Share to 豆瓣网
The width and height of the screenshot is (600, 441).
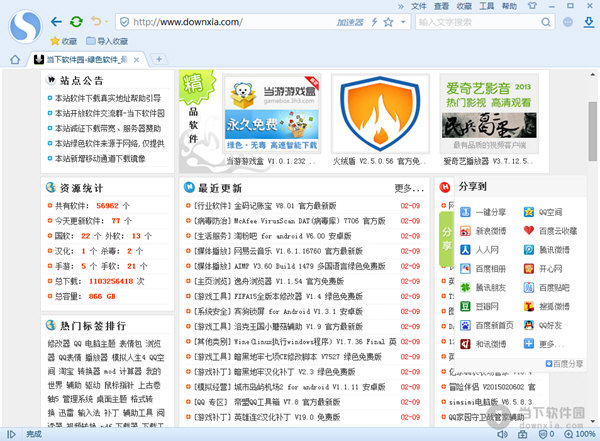[x=479, y=306]
